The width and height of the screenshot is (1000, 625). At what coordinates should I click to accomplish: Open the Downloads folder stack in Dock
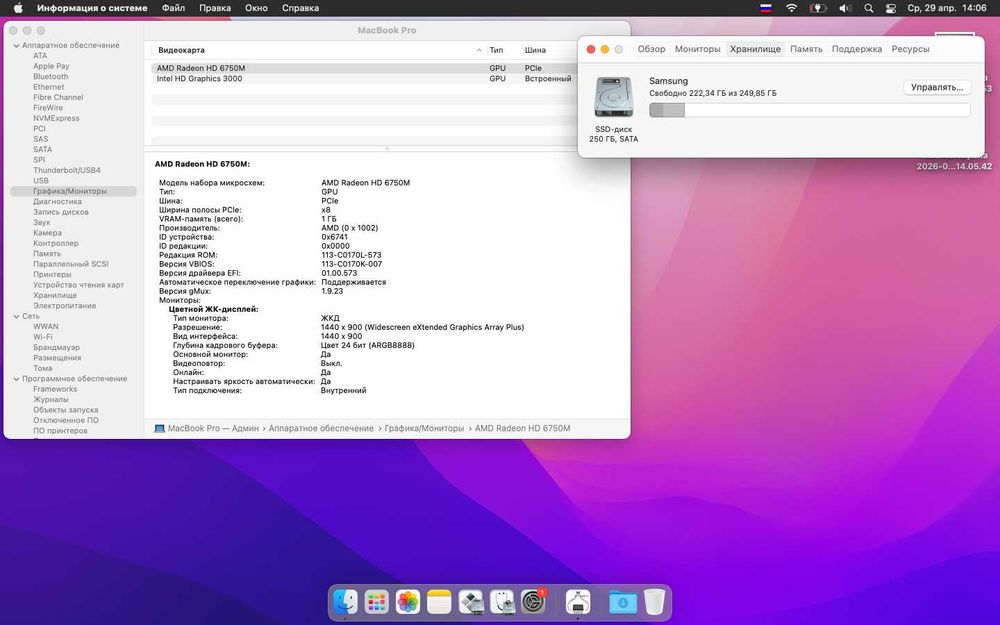(x=622, y=601)
